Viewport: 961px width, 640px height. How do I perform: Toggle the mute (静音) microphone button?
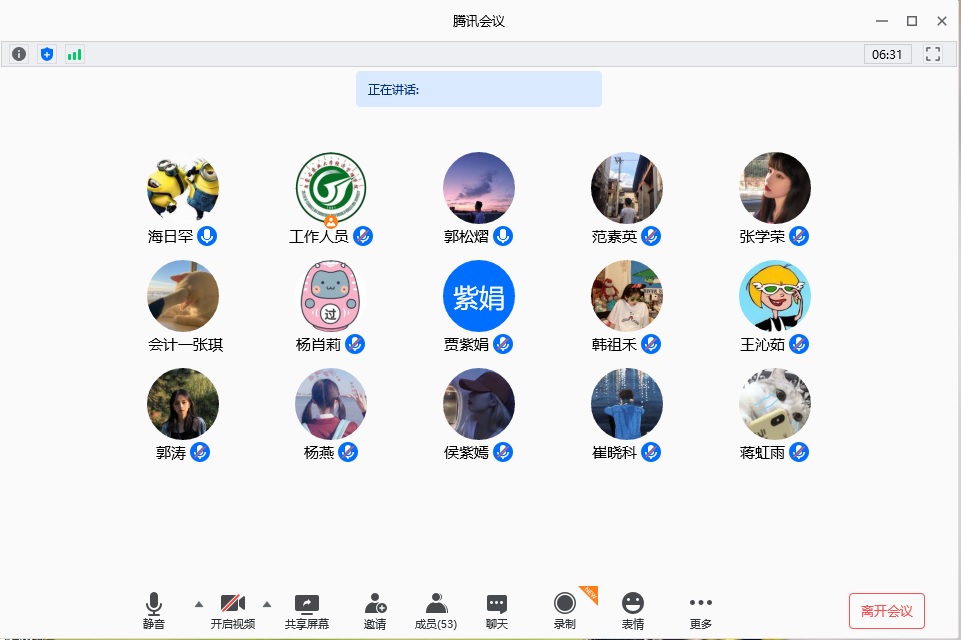coord(153,610)
